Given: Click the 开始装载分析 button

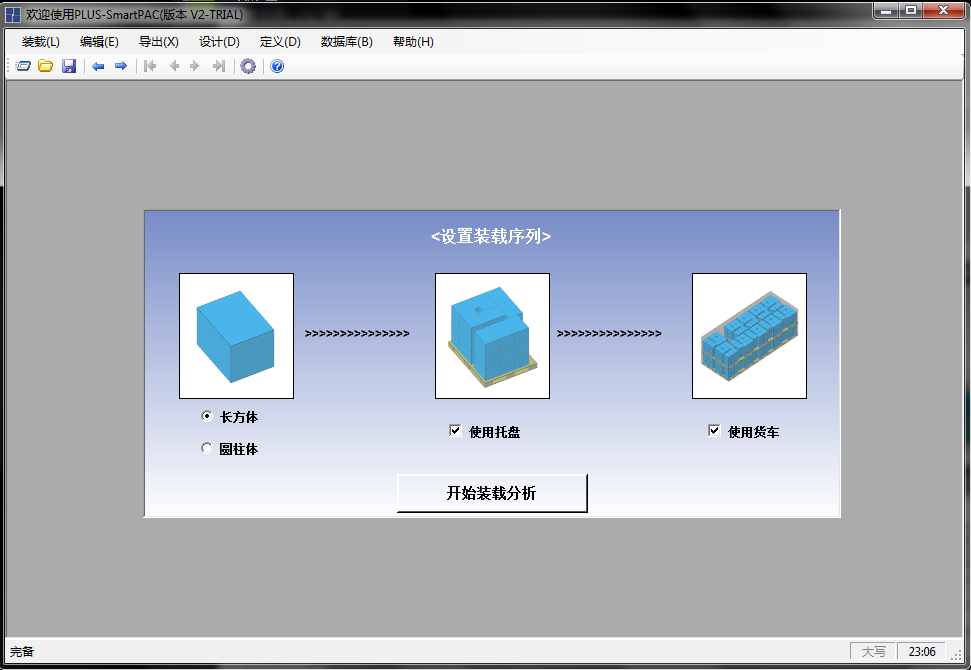Looking at the screenshot, I should [492, 493].
